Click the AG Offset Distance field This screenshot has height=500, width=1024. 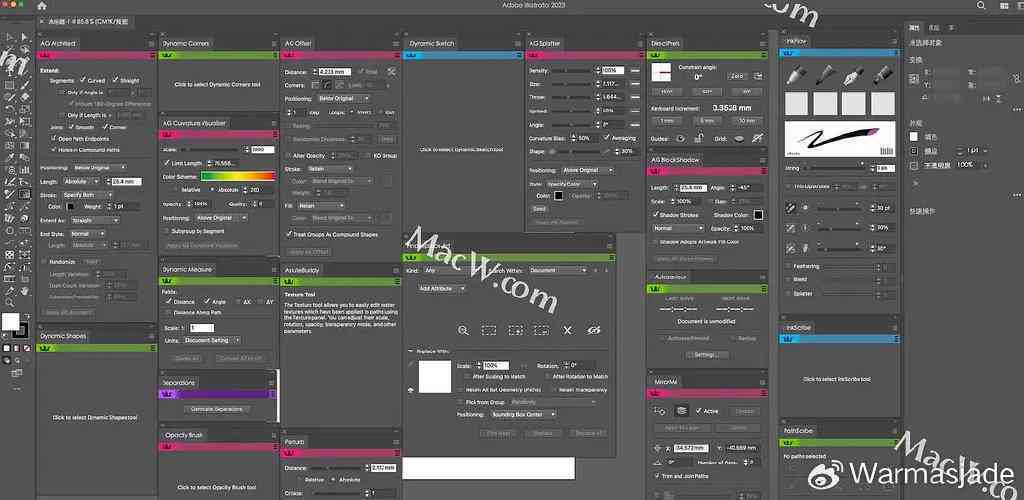click(x=335, y=72)
